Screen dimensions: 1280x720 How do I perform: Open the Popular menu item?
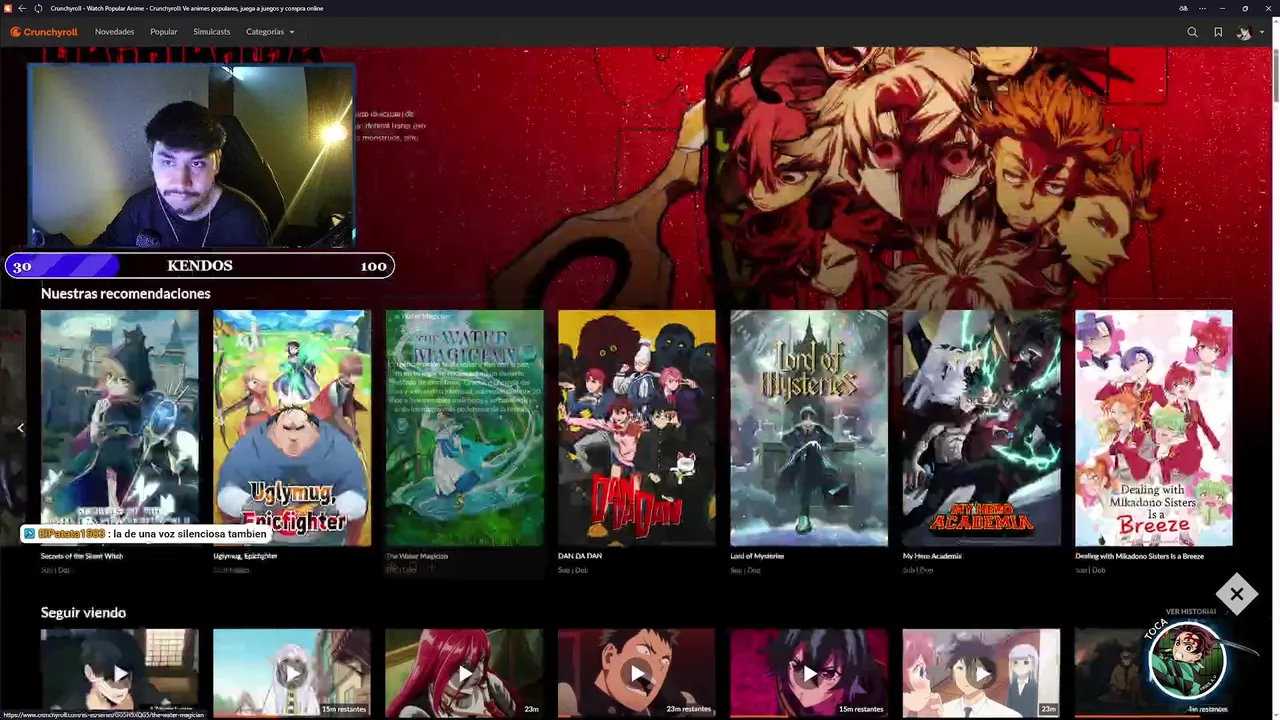pyautogui.click(x=164, y=32)
